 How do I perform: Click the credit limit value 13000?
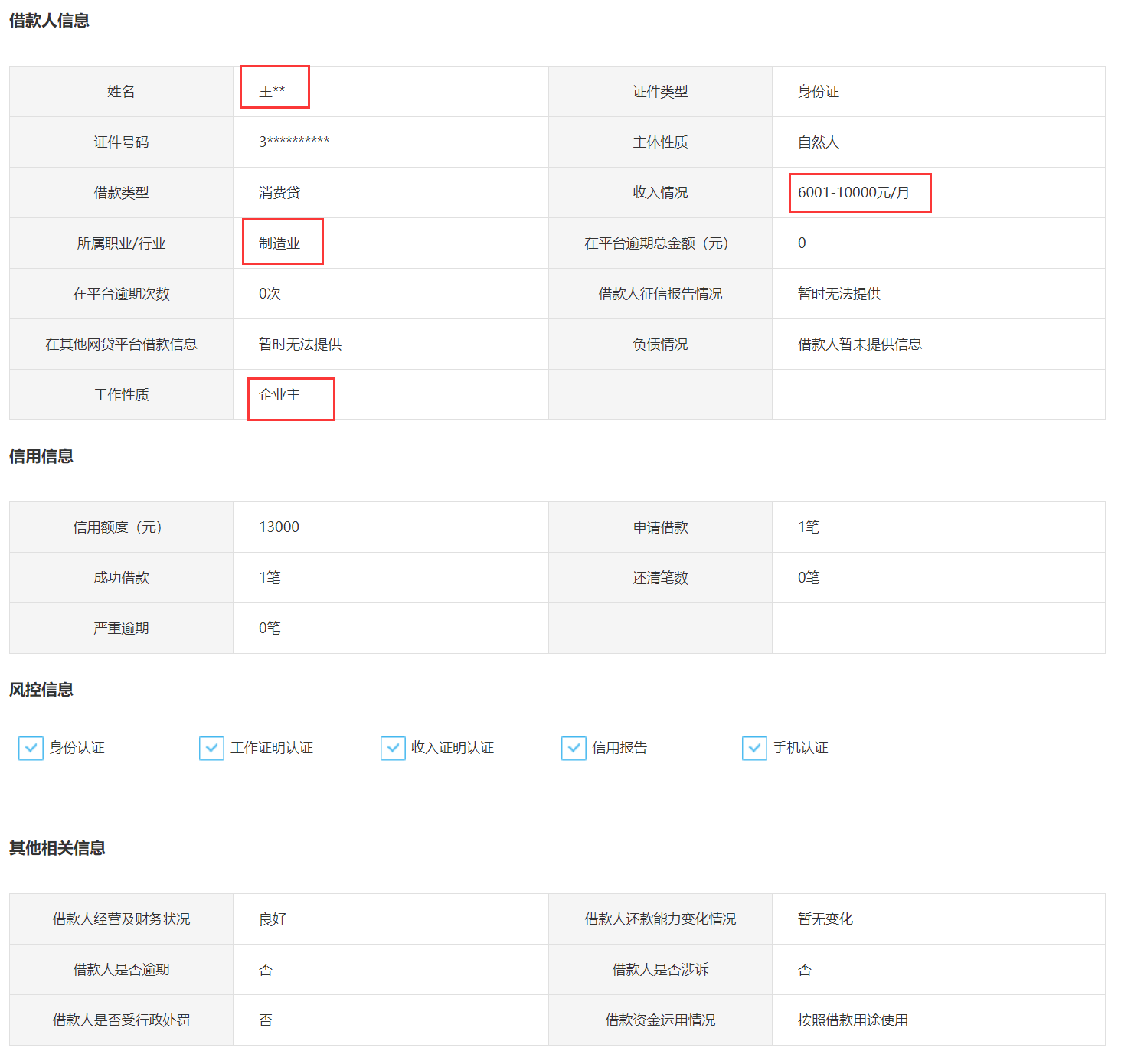click(x=279, y=527)
